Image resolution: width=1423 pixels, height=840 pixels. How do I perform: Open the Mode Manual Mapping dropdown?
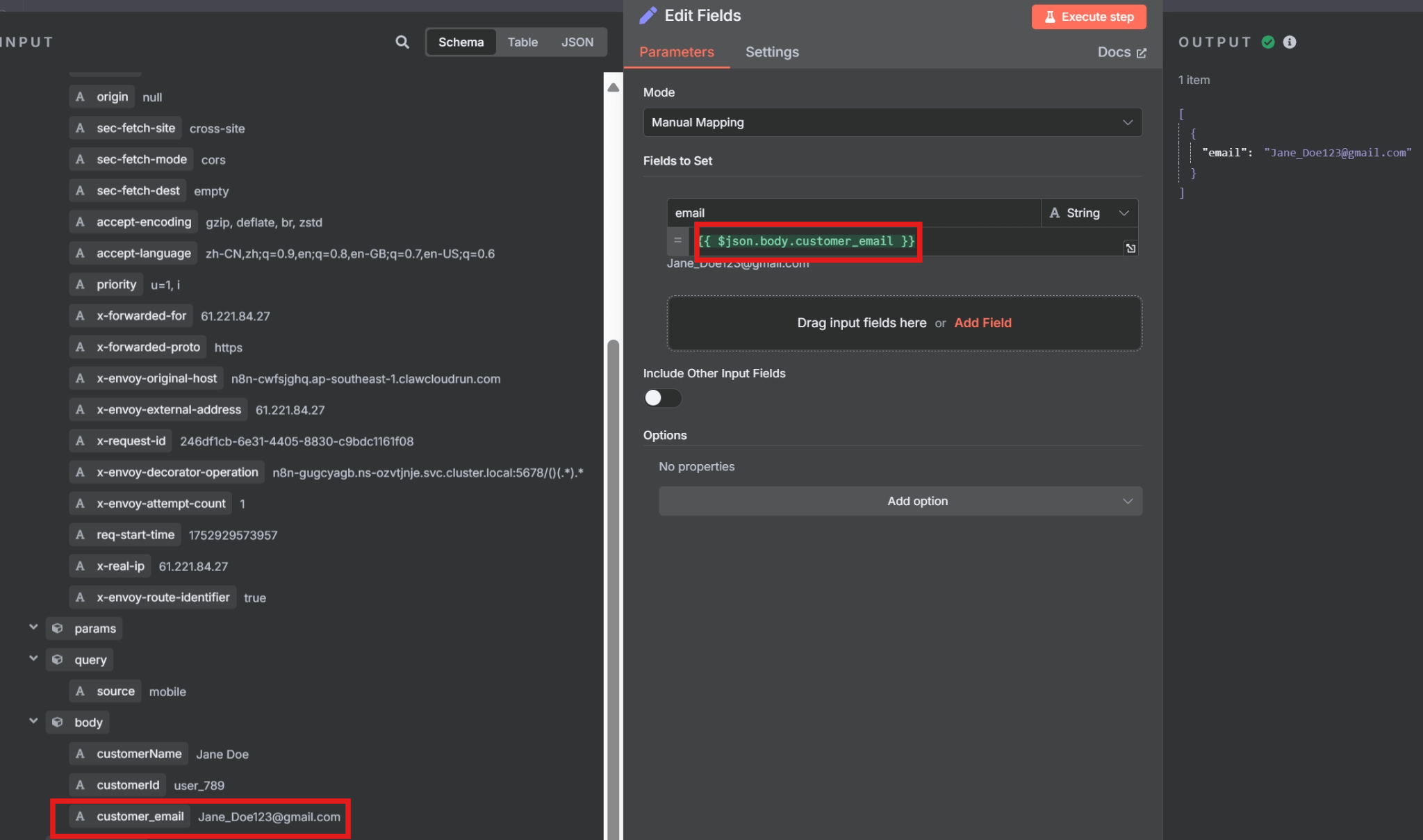pos(892,122)
